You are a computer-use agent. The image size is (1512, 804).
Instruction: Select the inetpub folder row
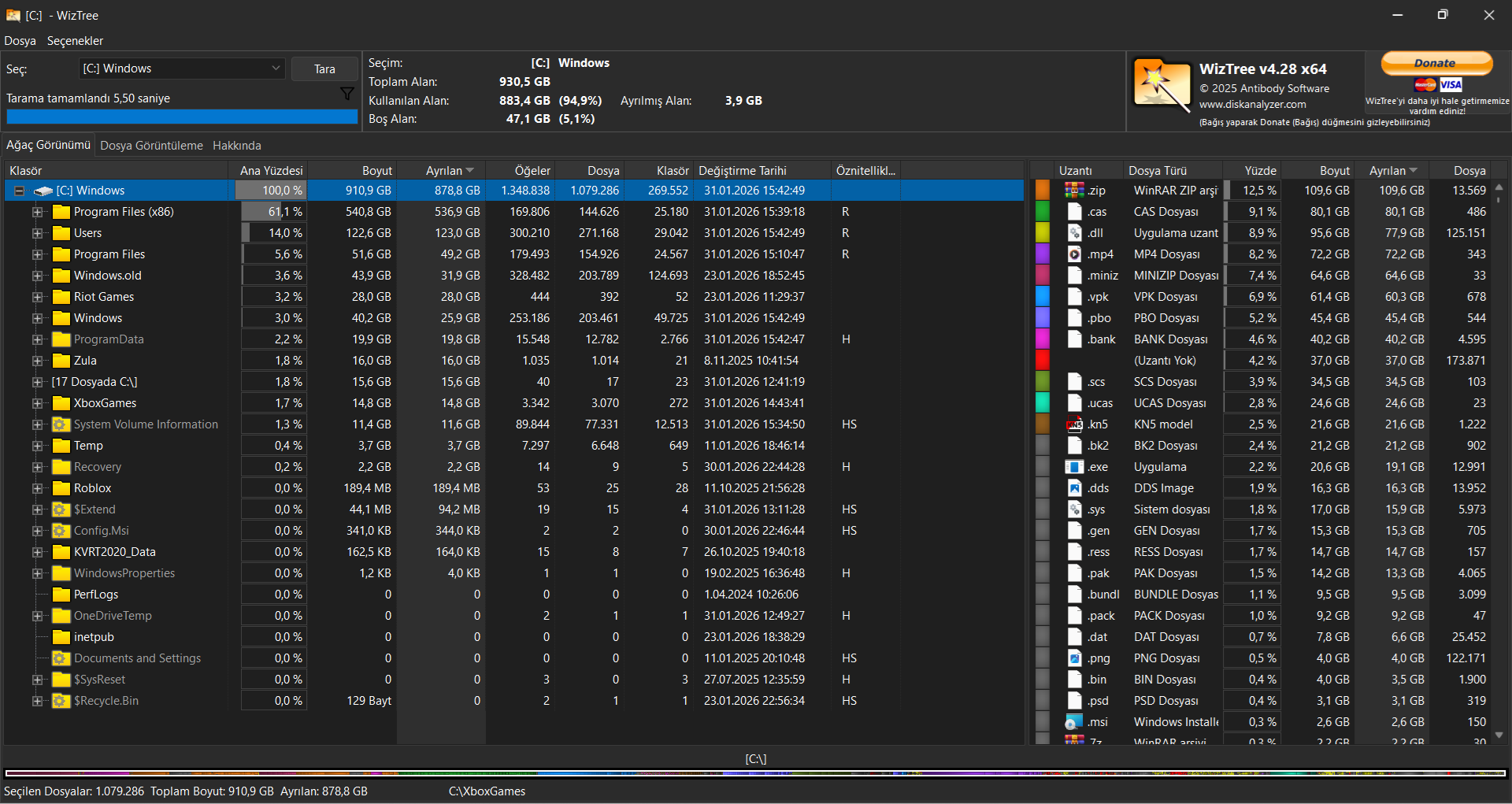(513, 637)
